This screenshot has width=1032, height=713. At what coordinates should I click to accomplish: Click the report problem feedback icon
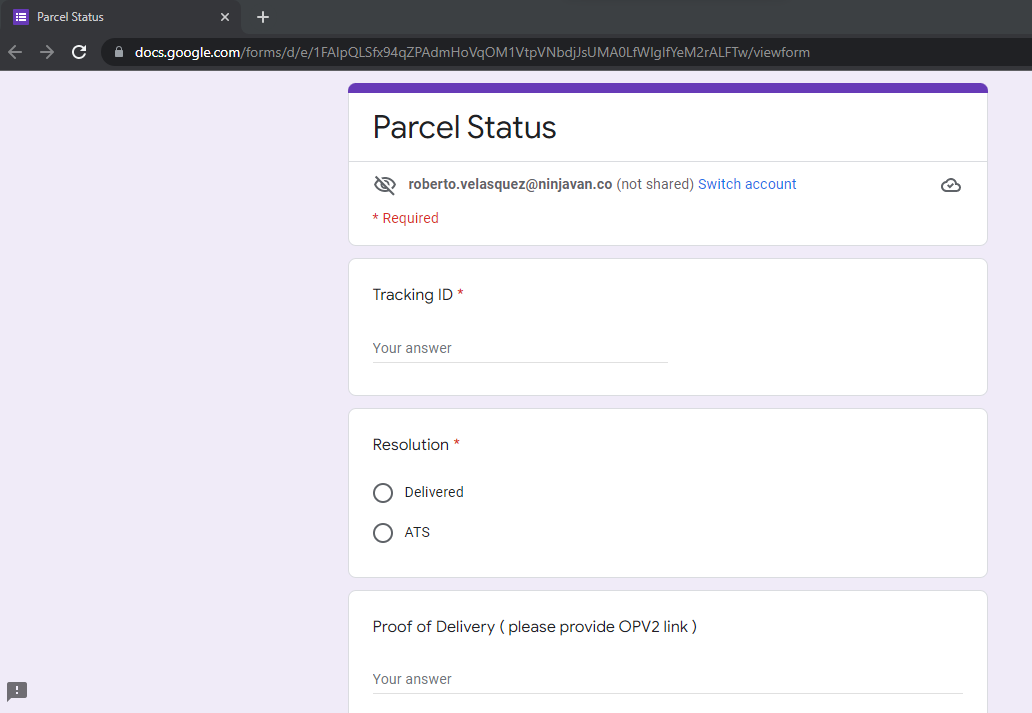[x=17, y=691]
